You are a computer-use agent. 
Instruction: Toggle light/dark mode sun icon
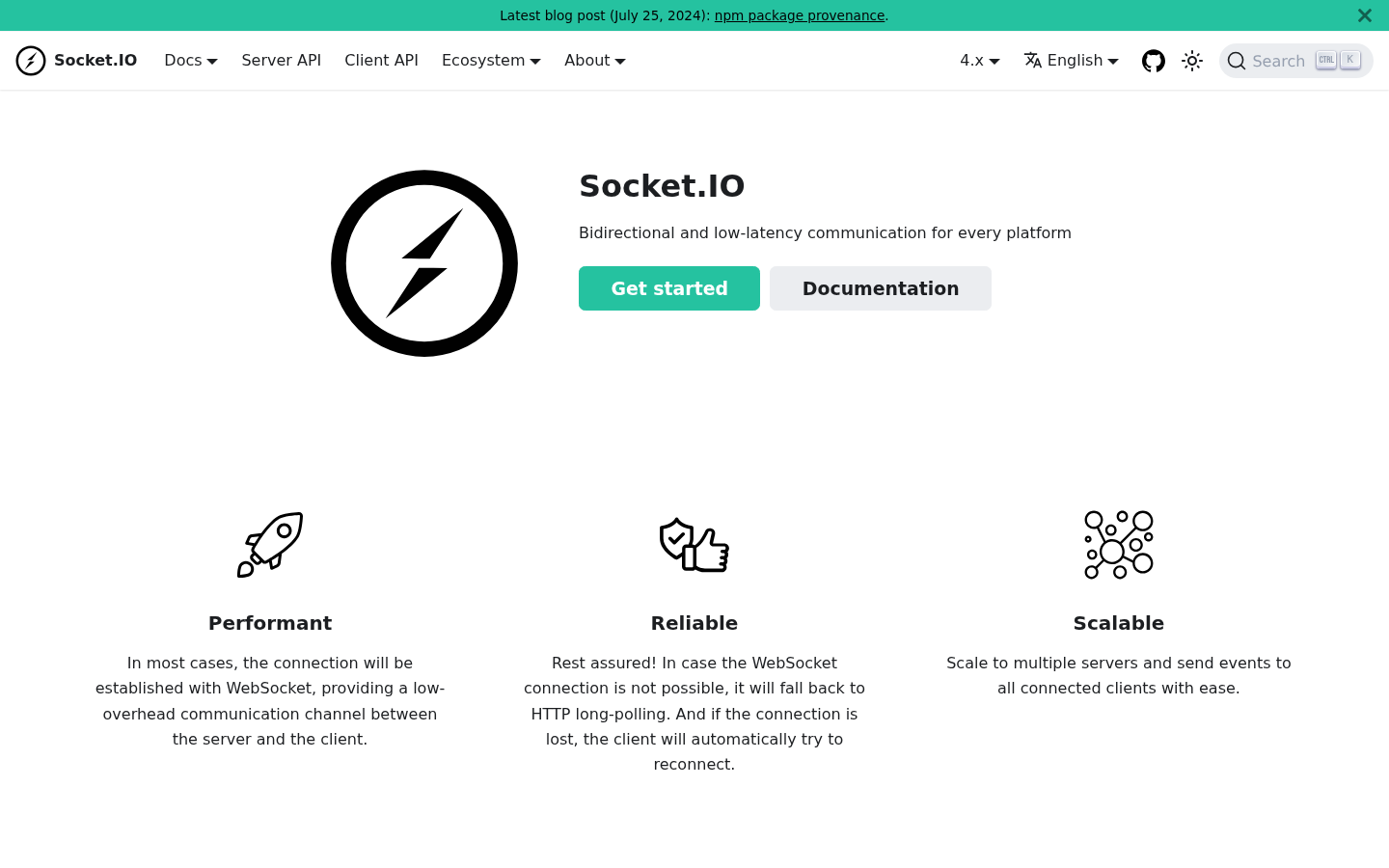1192,61
